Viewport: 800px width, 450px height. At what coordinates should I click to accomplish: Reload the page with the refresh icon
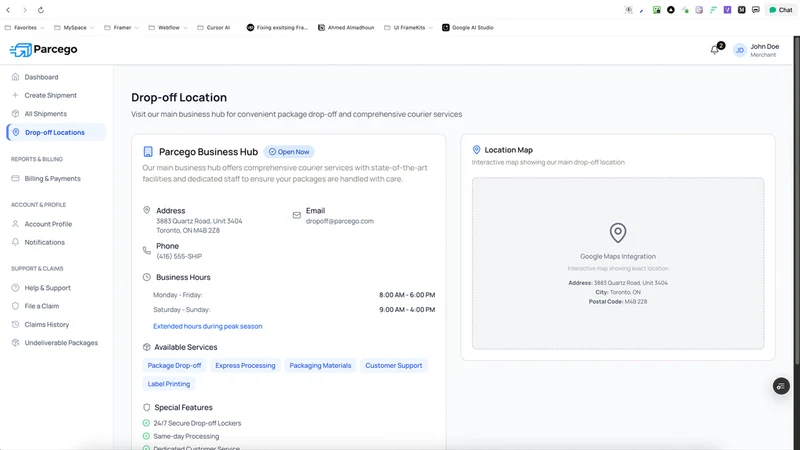pyautogui.click(x=41, y=10)
